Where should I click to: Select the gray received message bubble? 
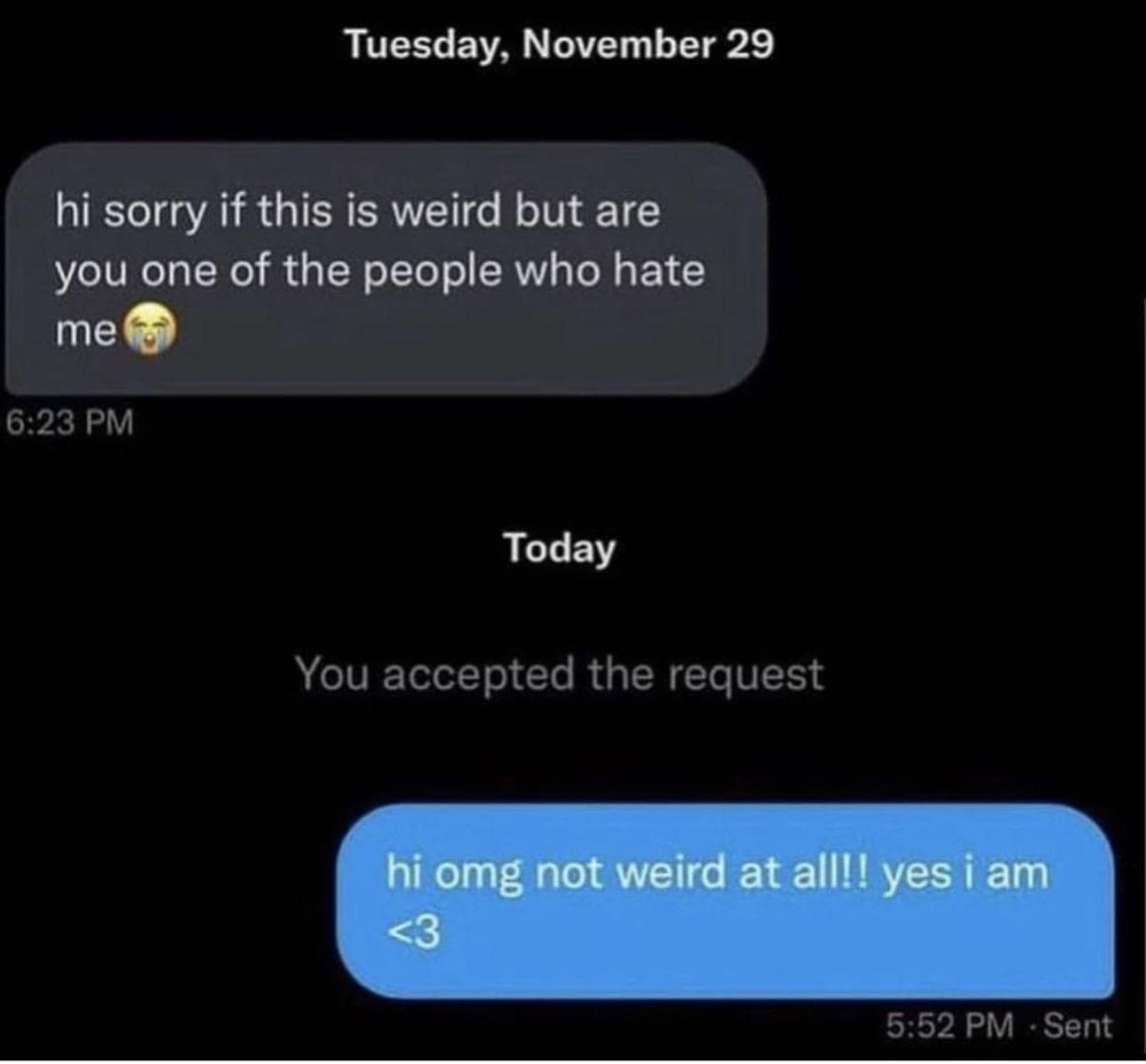tap(386, 268)
